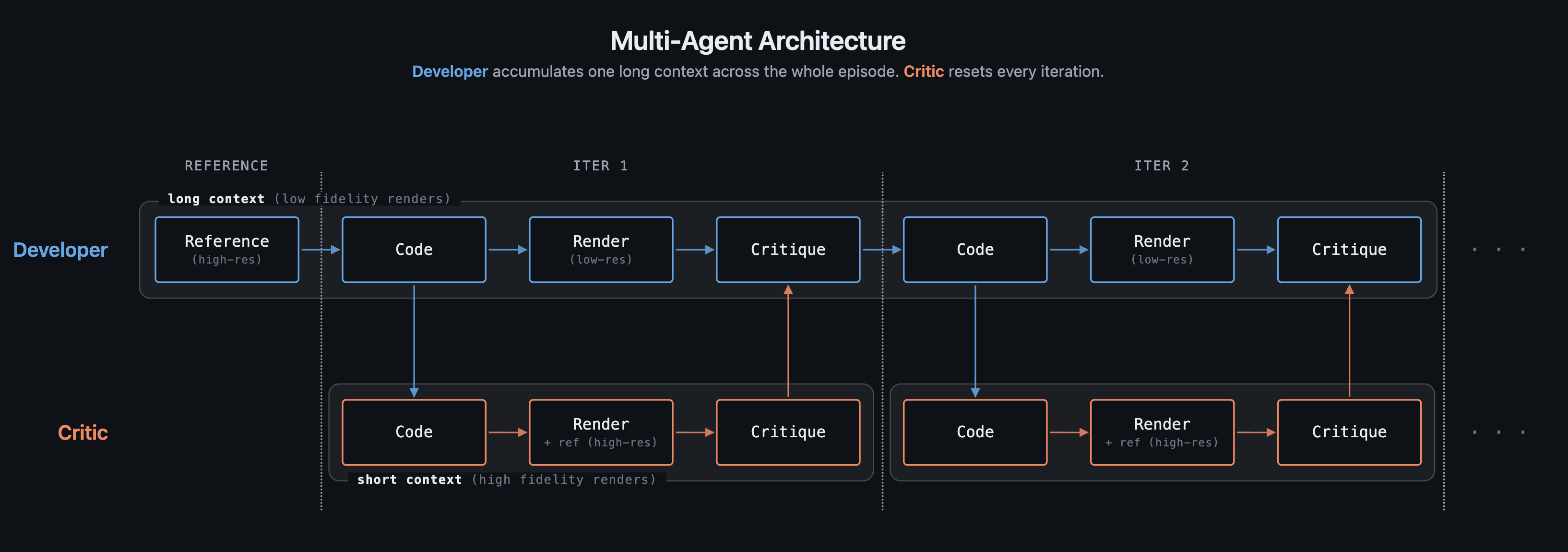Click Developer's Critique box under ITER 2
This screenshot has height=552, width=1568.
1350,250
